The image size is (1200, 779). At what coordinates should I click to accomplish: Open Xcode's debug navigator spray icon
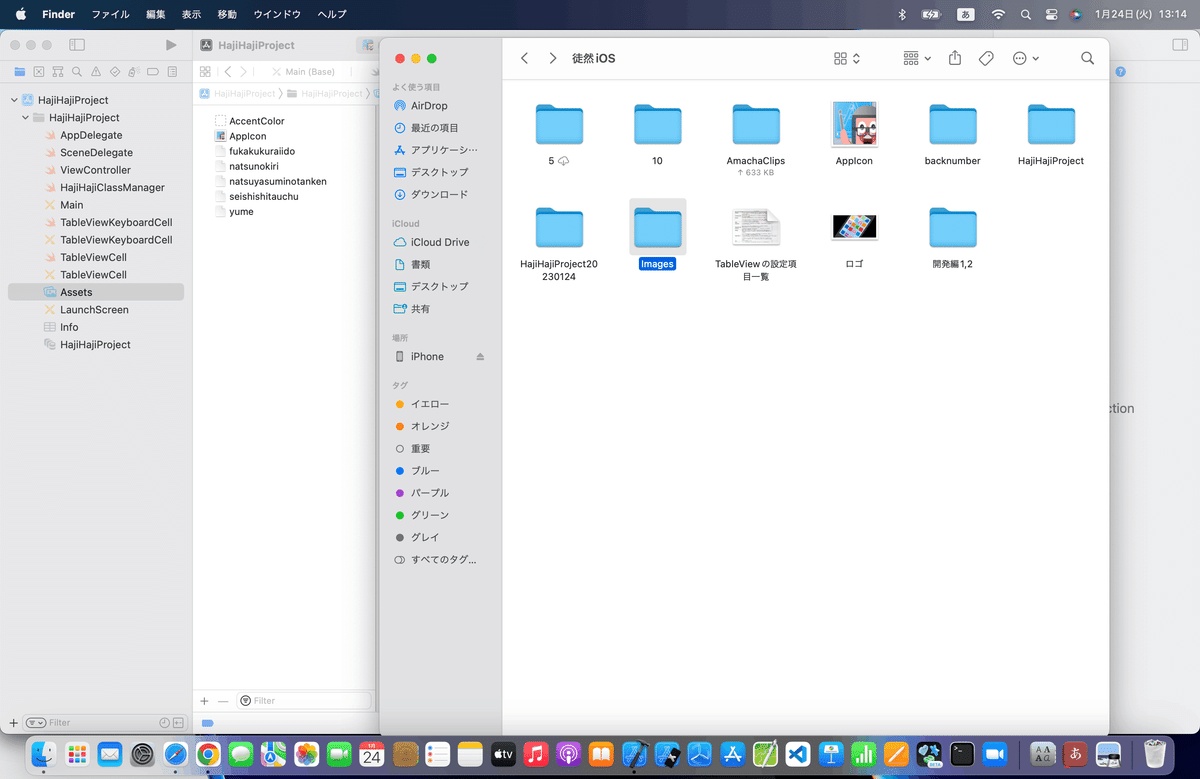pyautogui.click(x=134, y=72)
